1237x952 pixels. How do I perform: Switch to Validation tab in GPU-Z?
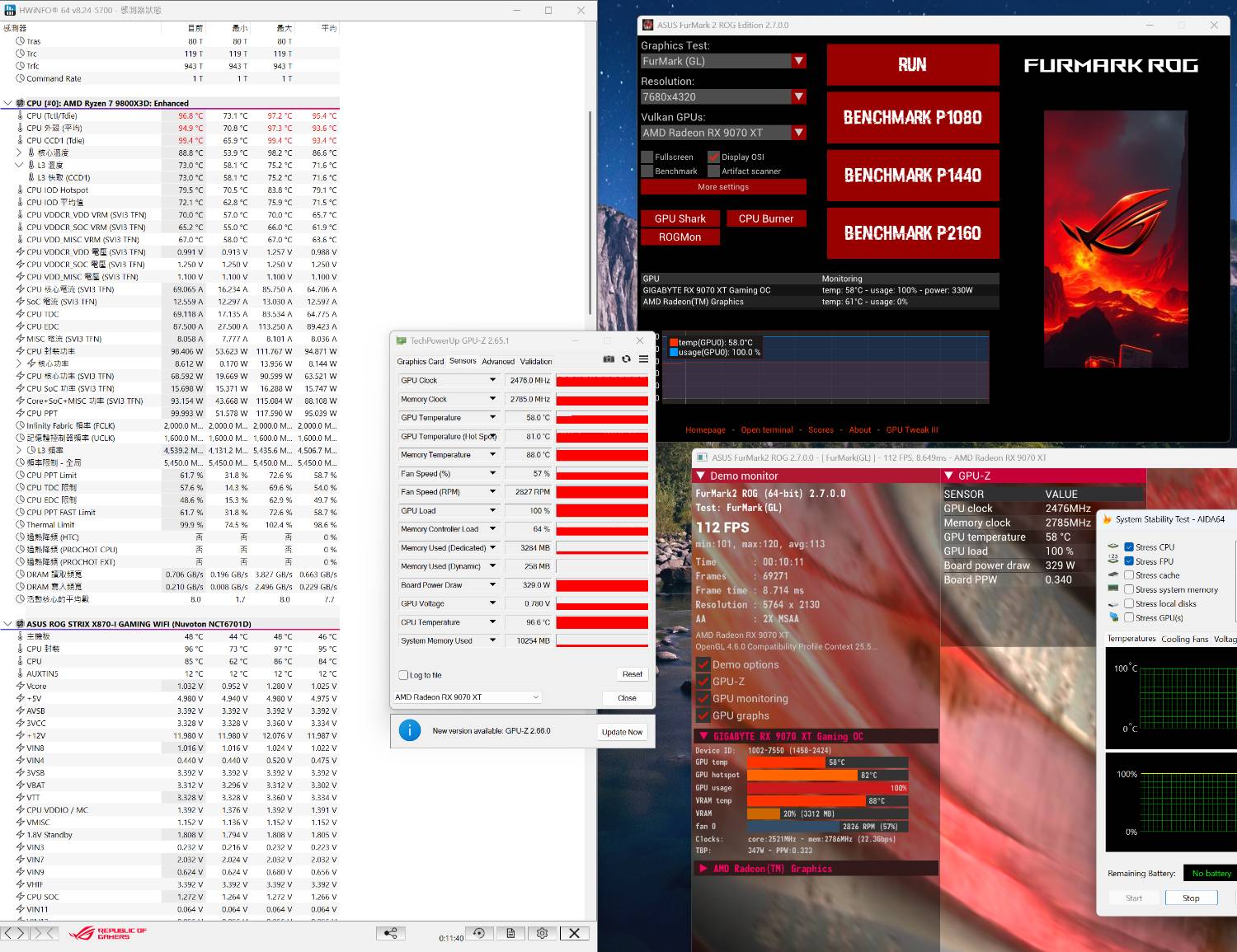click(x=536, y=361)
